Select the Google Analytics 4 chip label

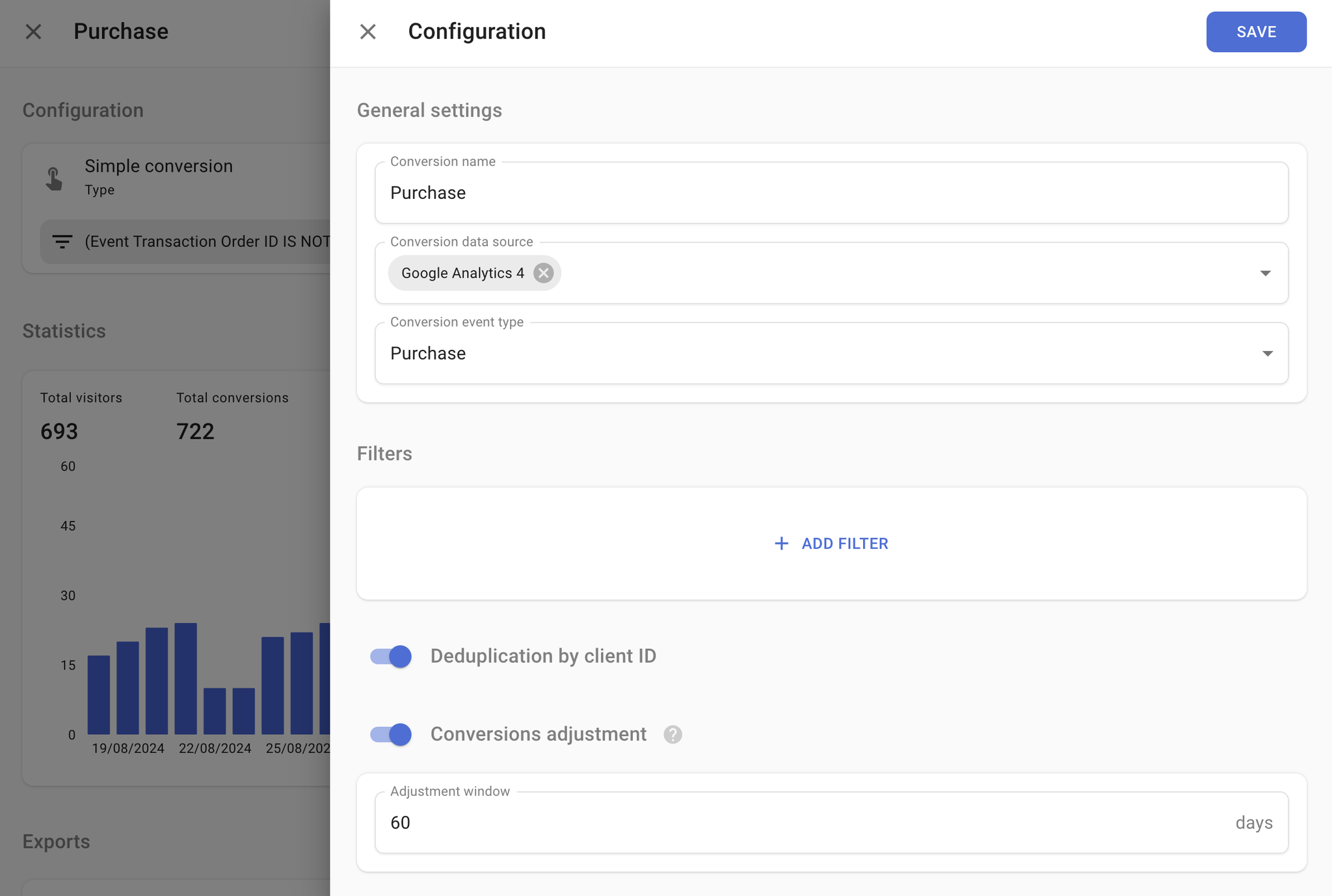pos(462,273)
